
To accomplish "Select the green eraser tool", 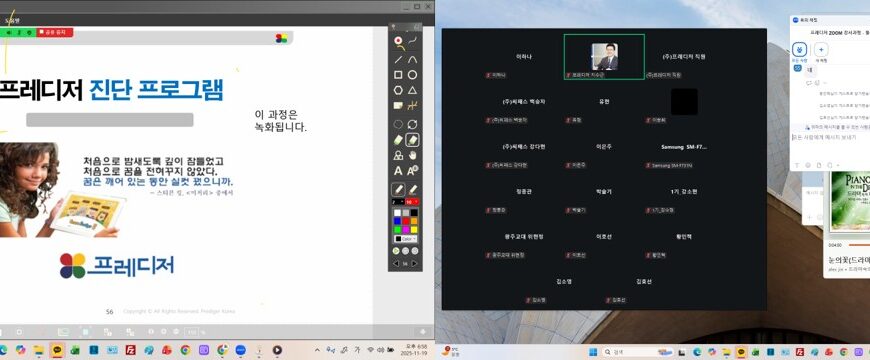I will tap(398, 140).
